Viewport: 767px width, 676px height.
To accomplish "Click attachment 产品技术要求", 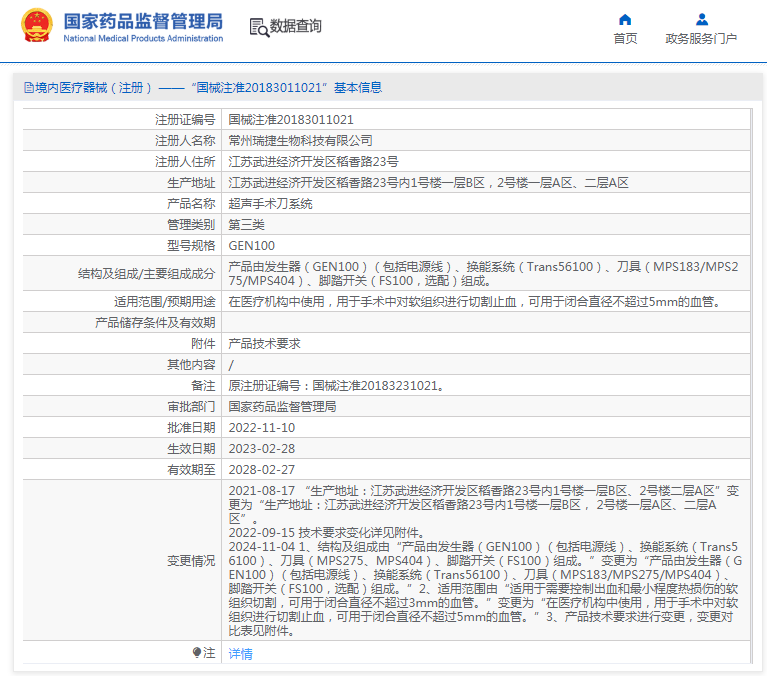I will pyautogui.click(x=264, y=344).
